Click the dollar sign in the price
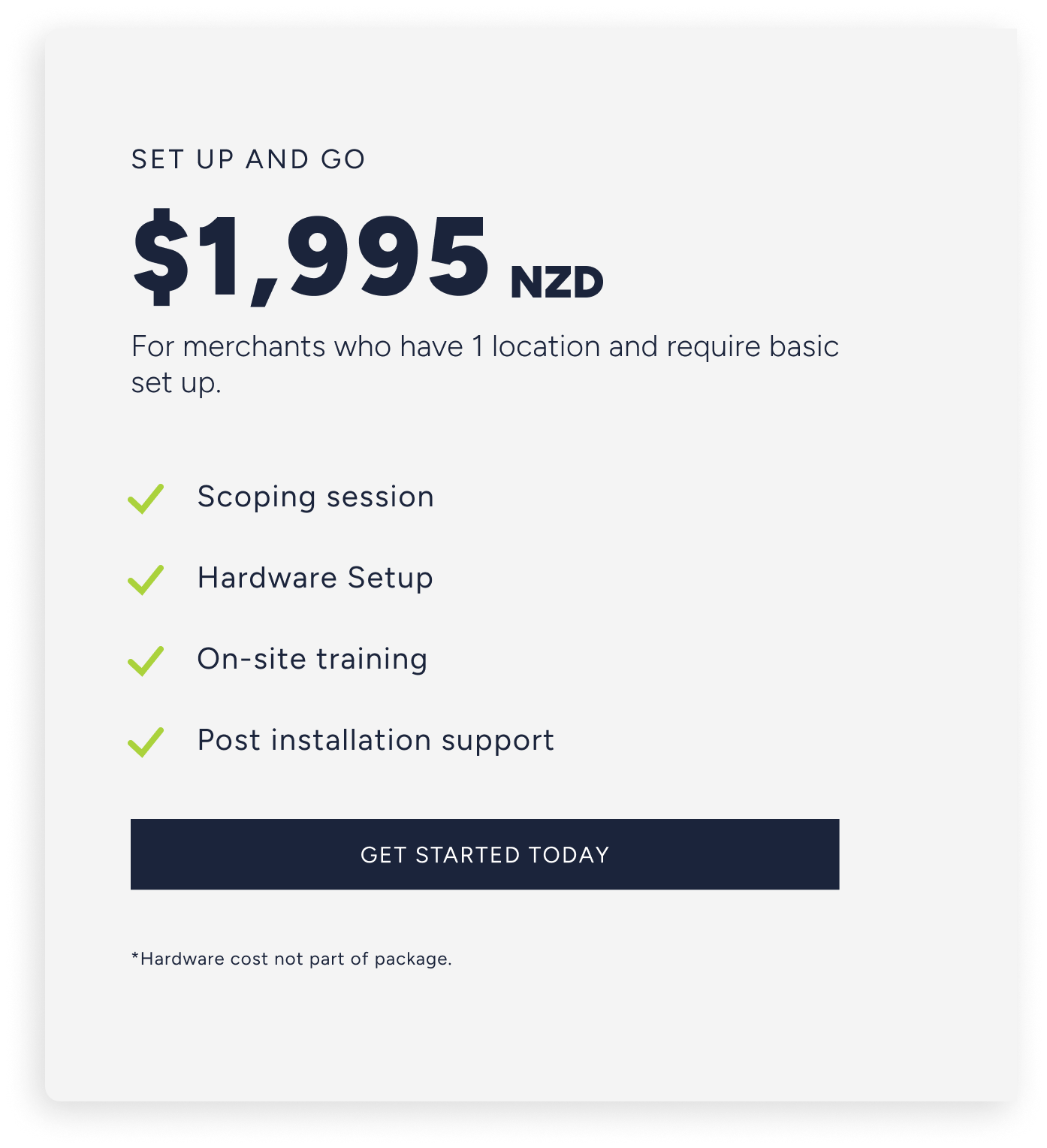Image resolution: width=1047 pixels, height=1148 pixels. tap(160, 257)
